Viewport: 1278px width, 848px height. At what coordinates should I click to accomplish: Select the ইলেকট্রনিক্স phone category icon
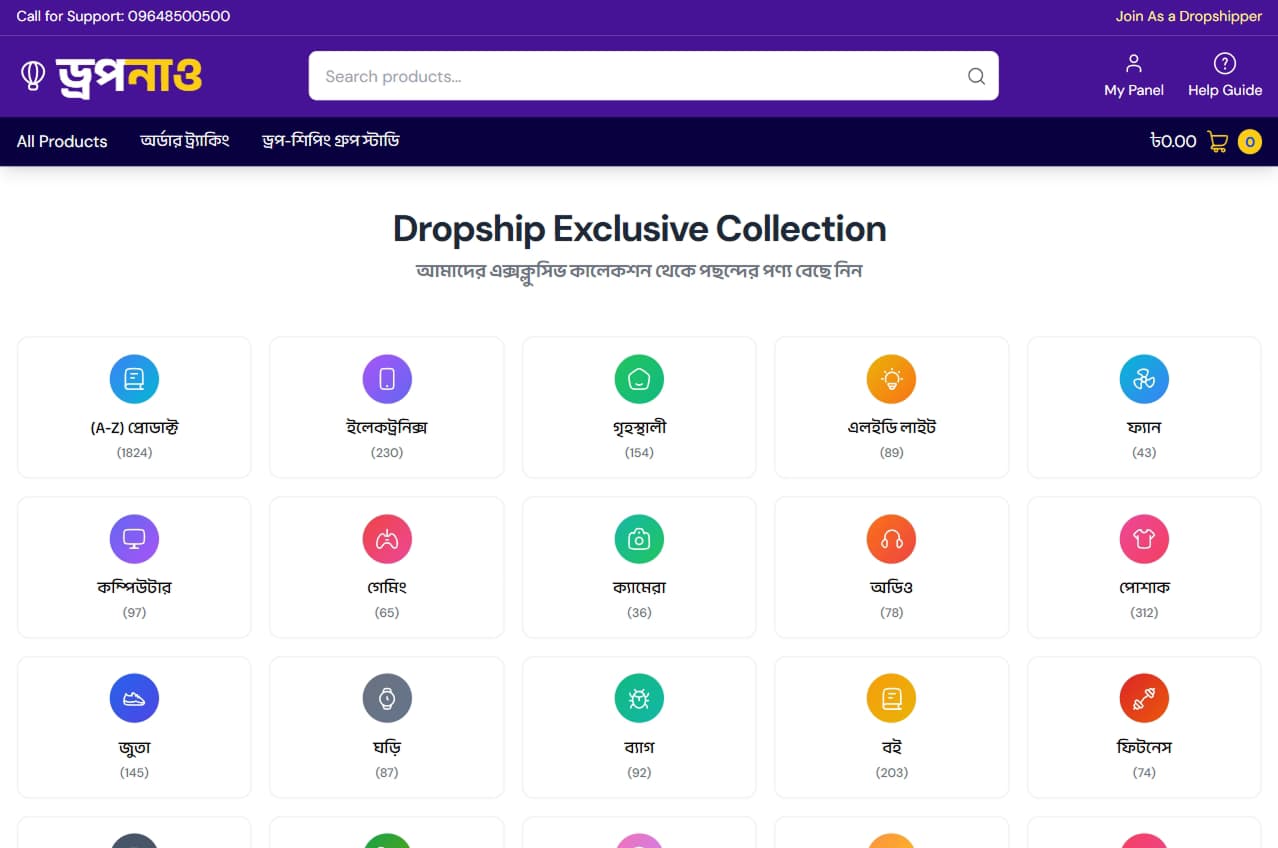pos(387,379)
